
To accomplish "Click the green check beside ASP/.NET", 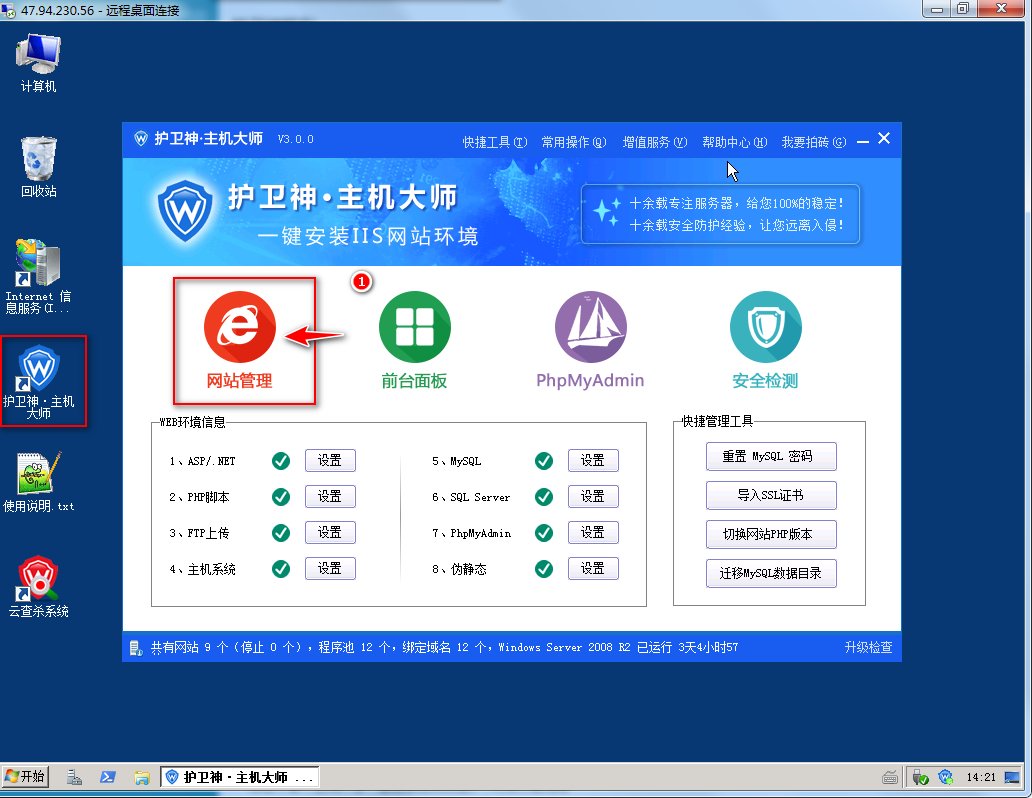I will click(x=281, y=461).
